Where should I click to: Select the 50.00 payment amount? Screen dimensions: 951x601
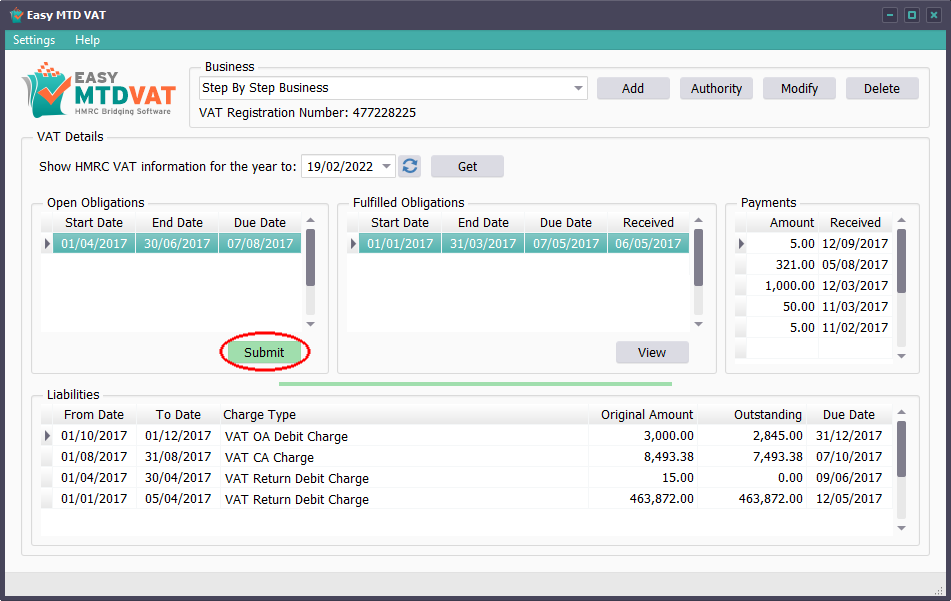pyautogui.click(x=782, y=307)
